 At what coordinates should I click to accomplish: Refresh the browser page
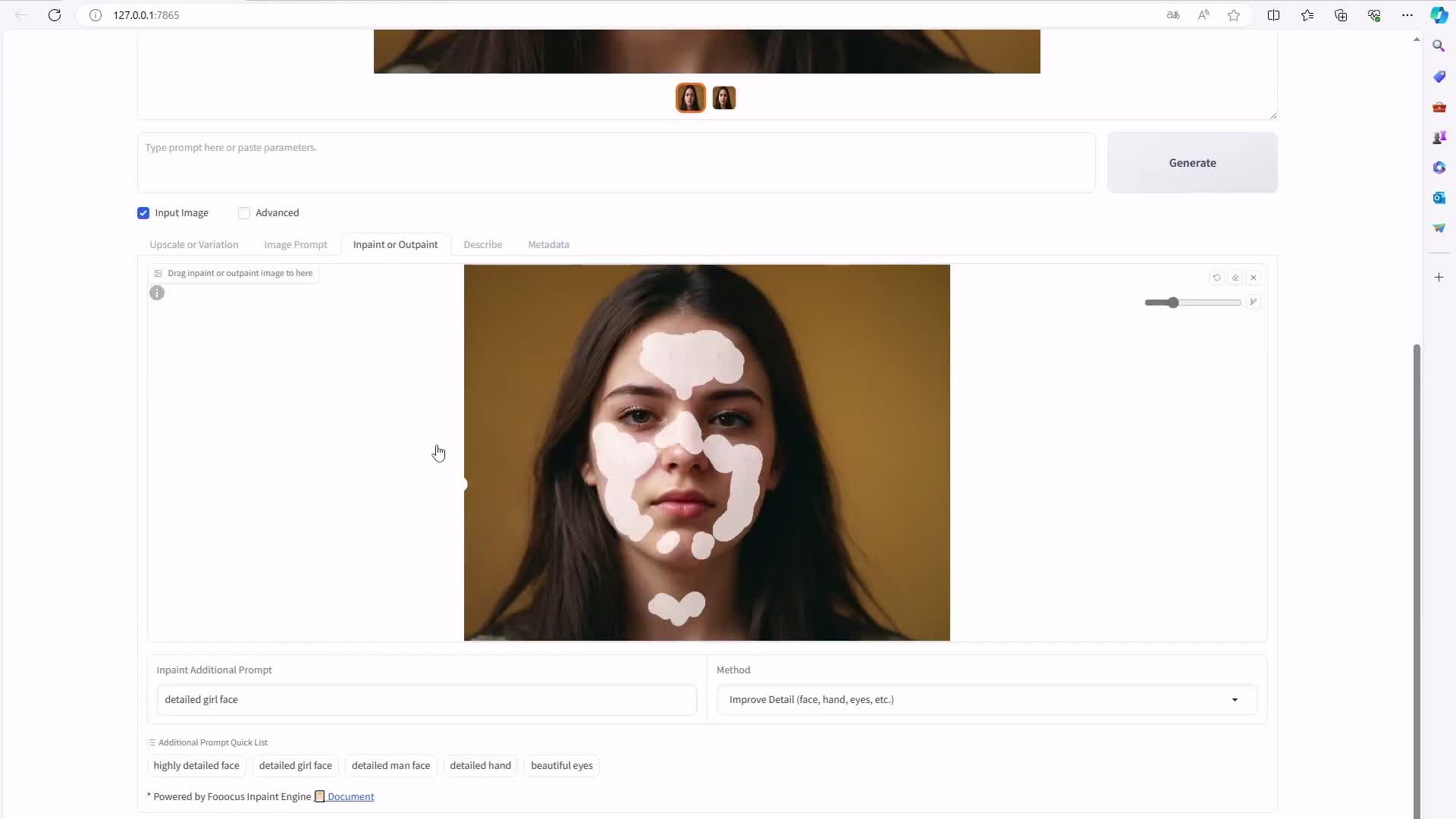(55, 15)
